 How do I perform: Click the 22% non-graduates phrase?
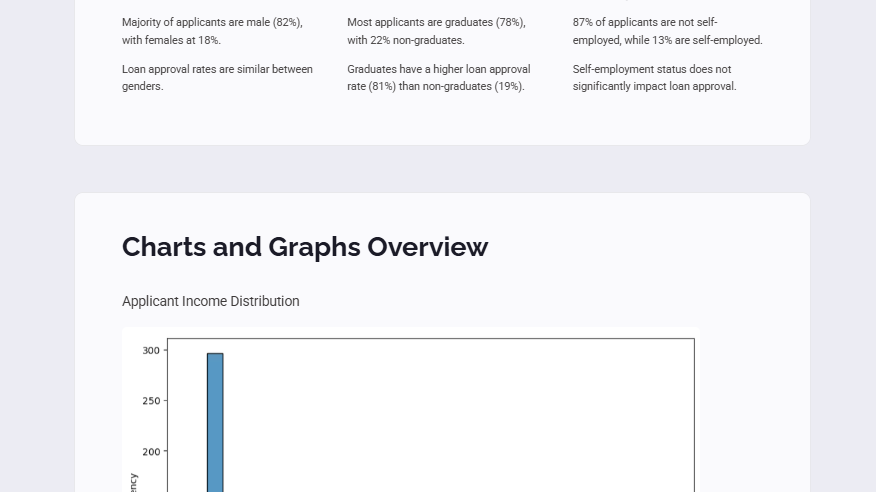click(417, 40)
